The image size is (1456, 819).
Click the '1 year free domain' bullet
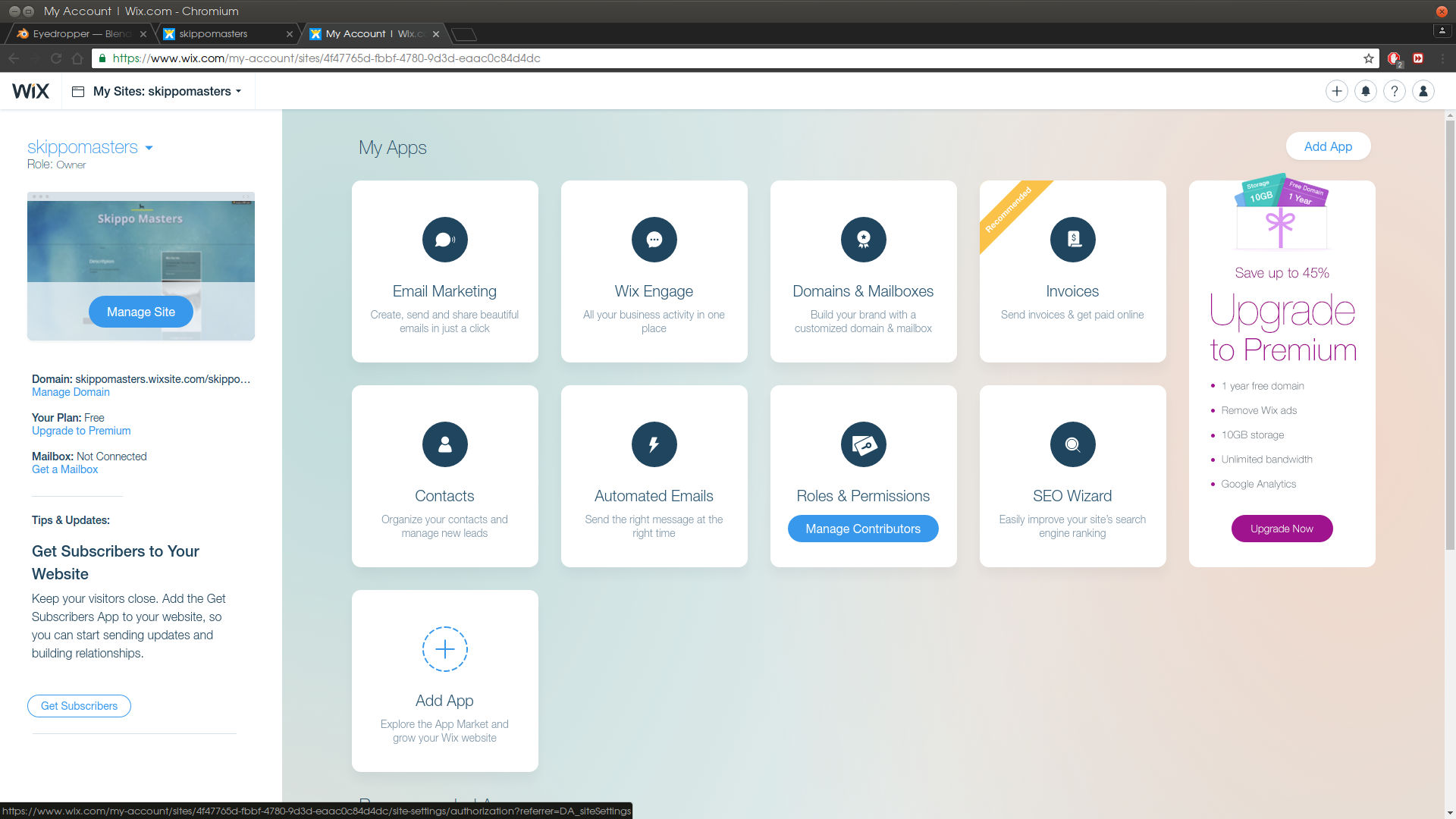[x=1263, y=386]
